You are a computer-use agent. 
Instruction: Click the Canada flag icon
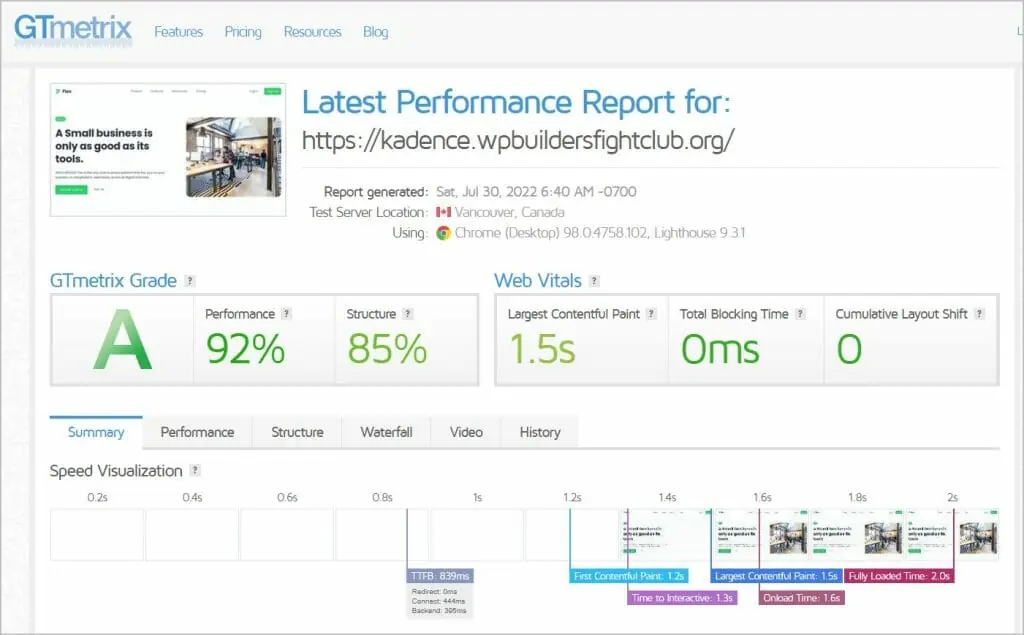pos(443,212)
